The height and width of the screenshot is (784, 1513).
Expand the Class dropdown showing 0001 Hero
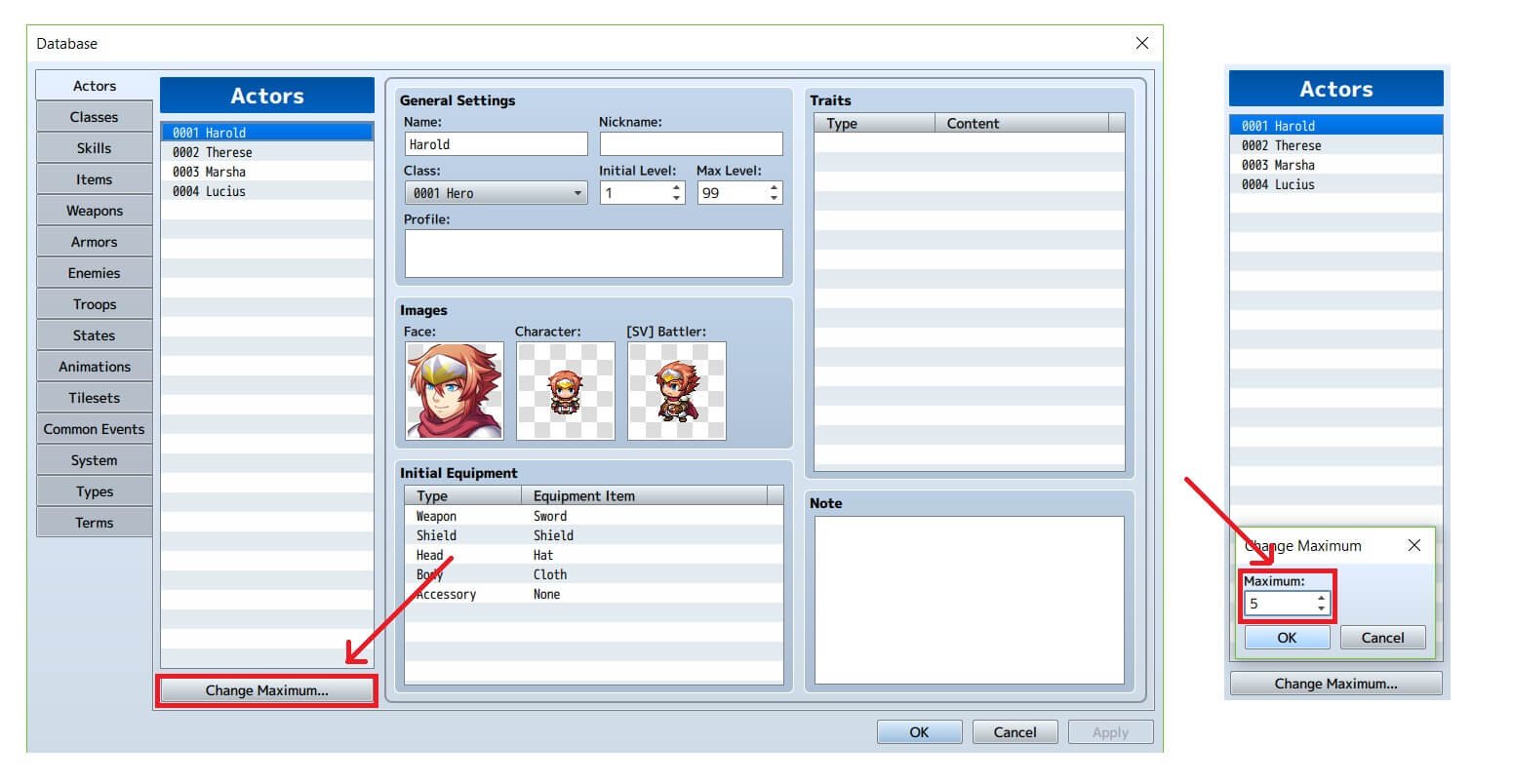496,193
